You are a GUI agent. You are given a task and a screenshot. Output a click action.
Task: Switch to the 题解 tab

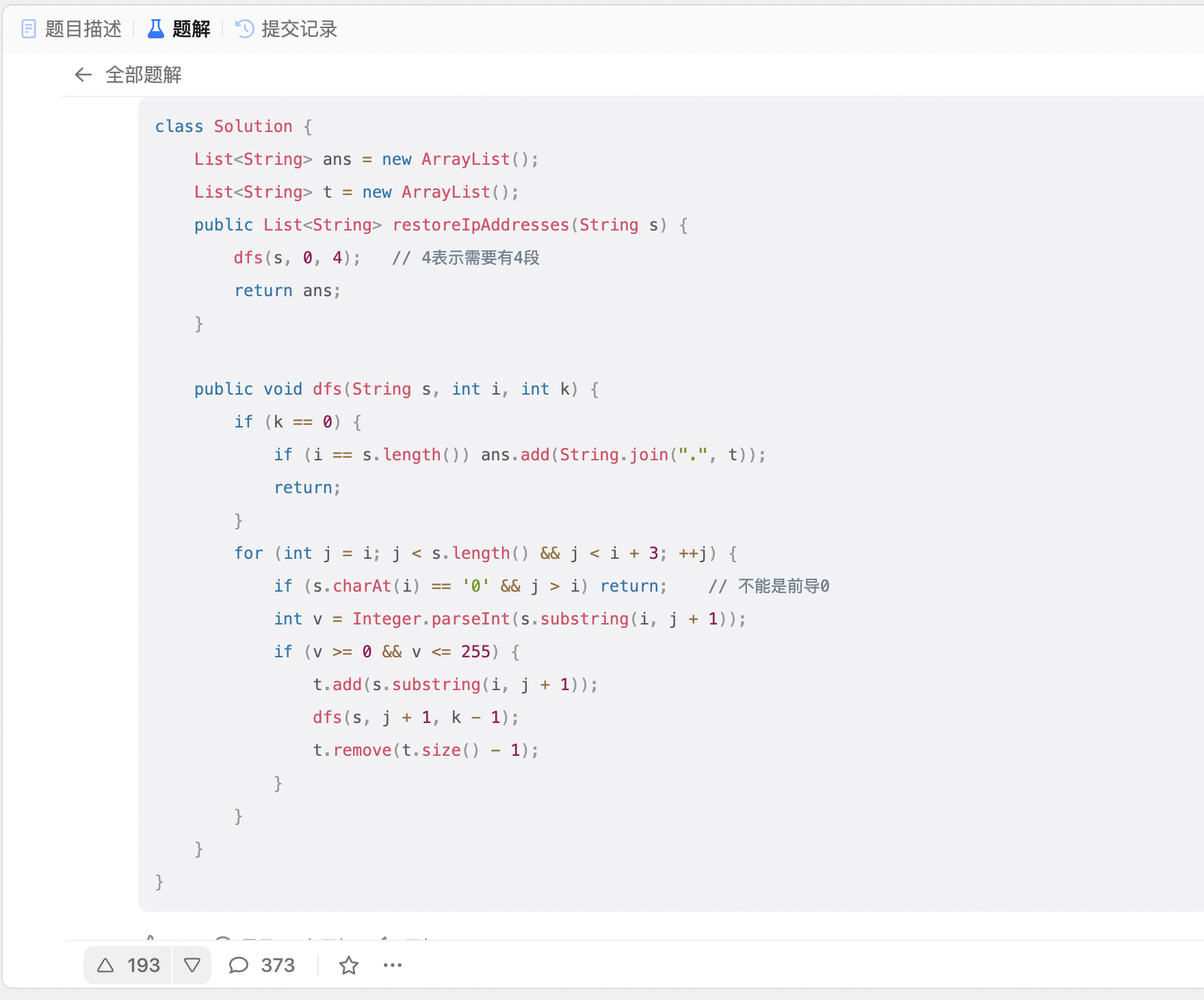179,29
